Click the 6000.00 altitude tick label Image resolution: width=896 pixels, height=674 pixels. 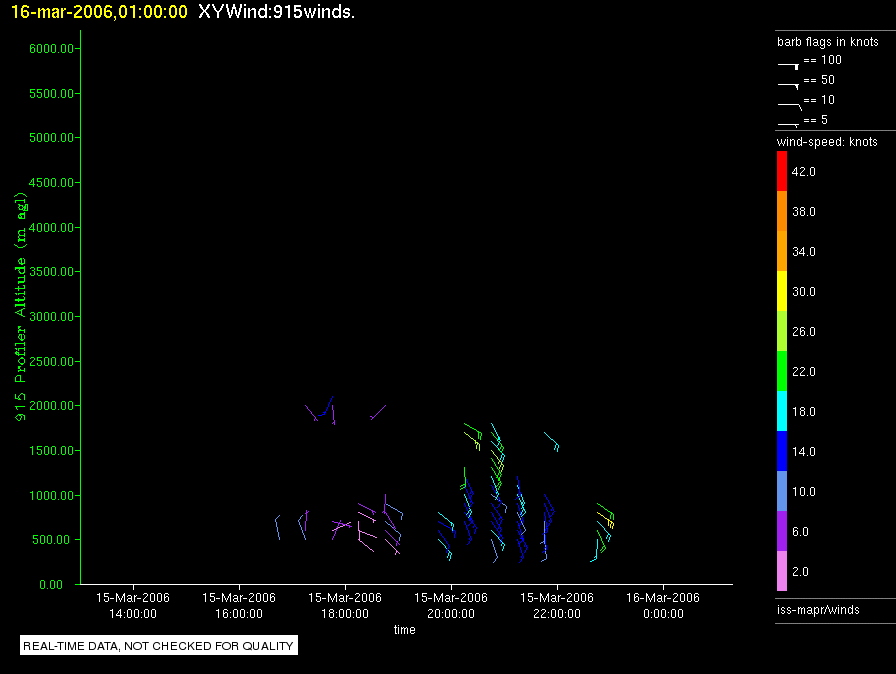[51, 49]
